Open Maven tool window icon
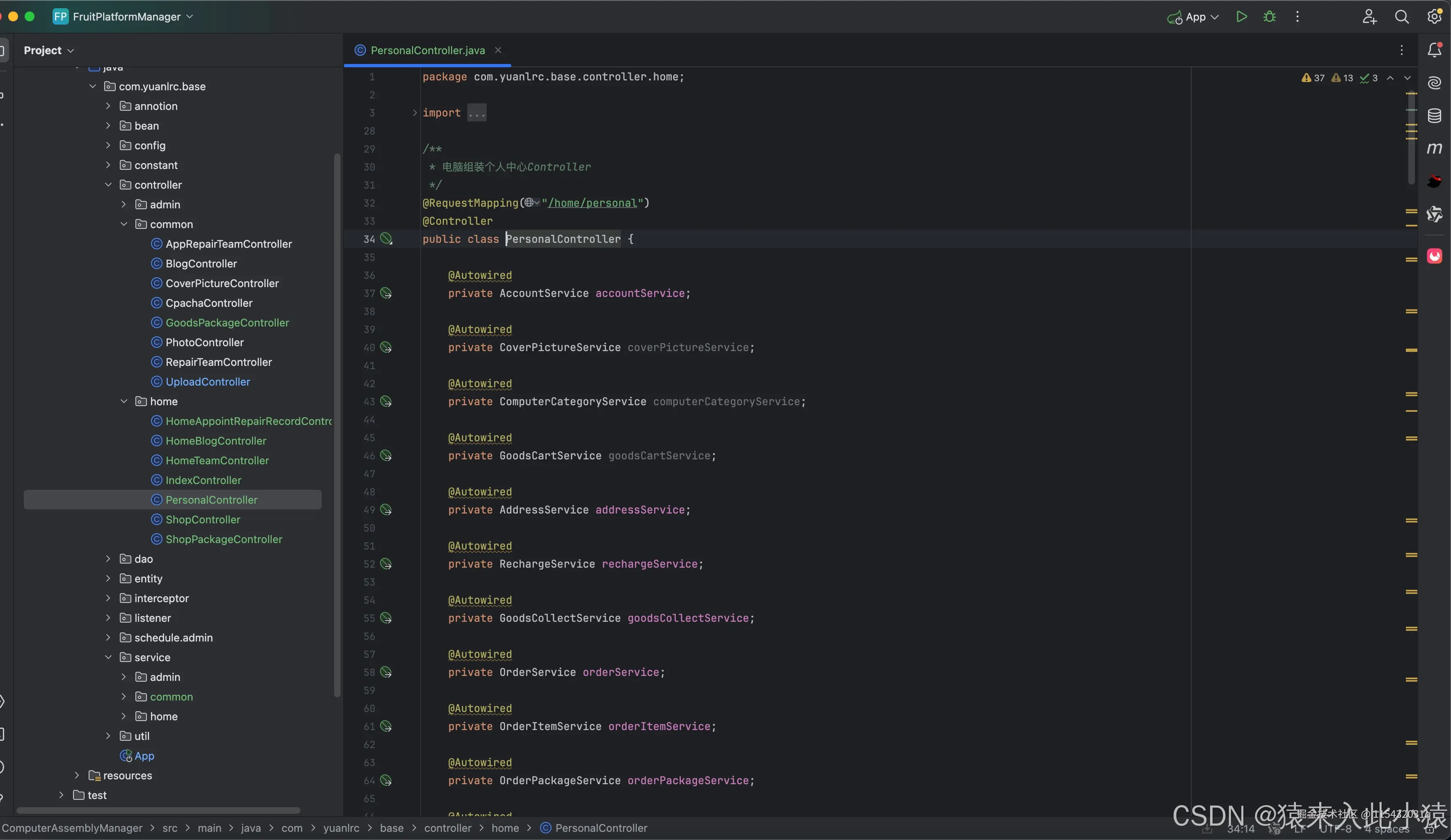Screen dimensions: 1451x840 tap(1434, 148)
